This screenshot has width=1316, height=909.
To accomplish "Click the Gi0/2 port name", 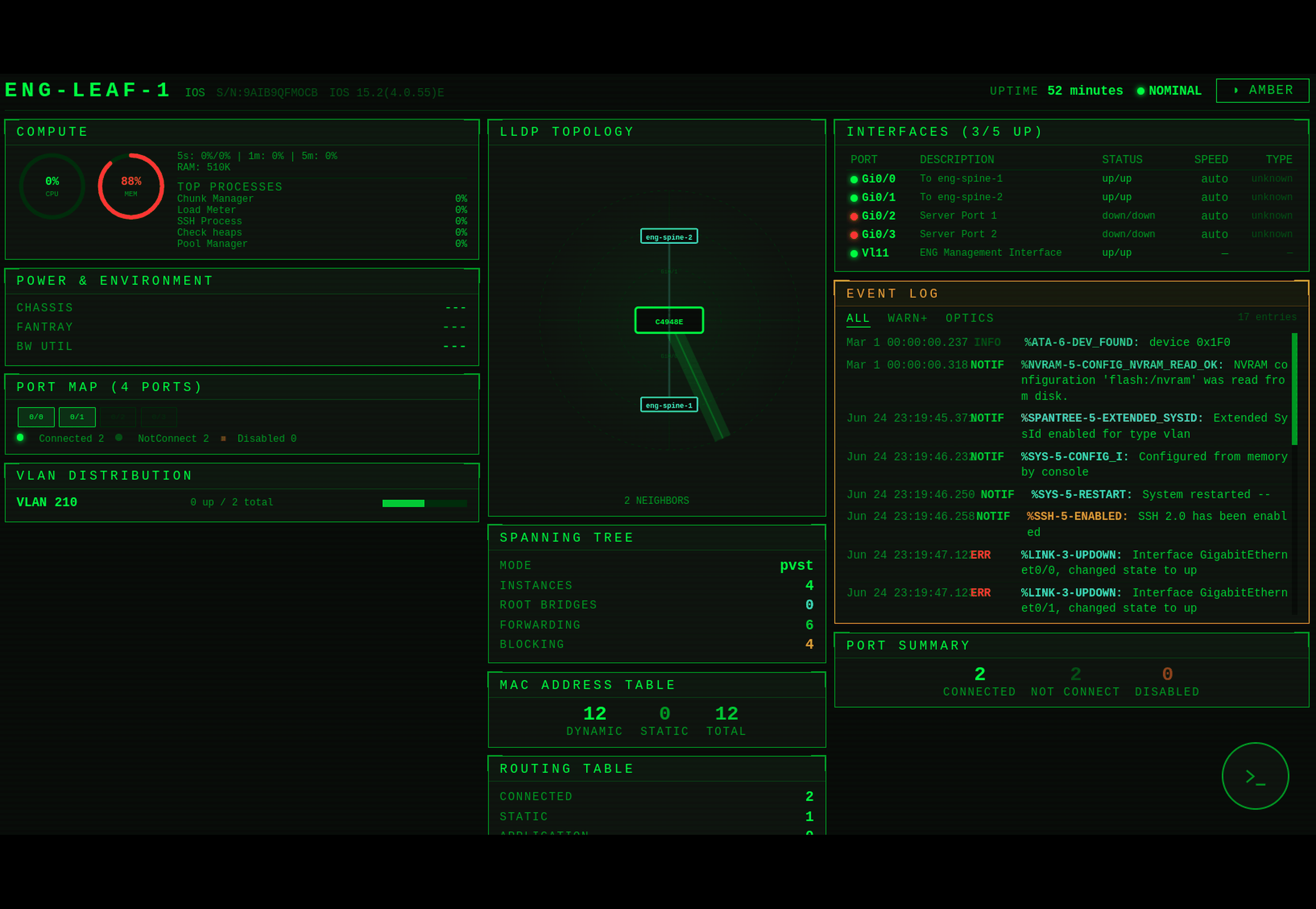I will coord(879,216).
